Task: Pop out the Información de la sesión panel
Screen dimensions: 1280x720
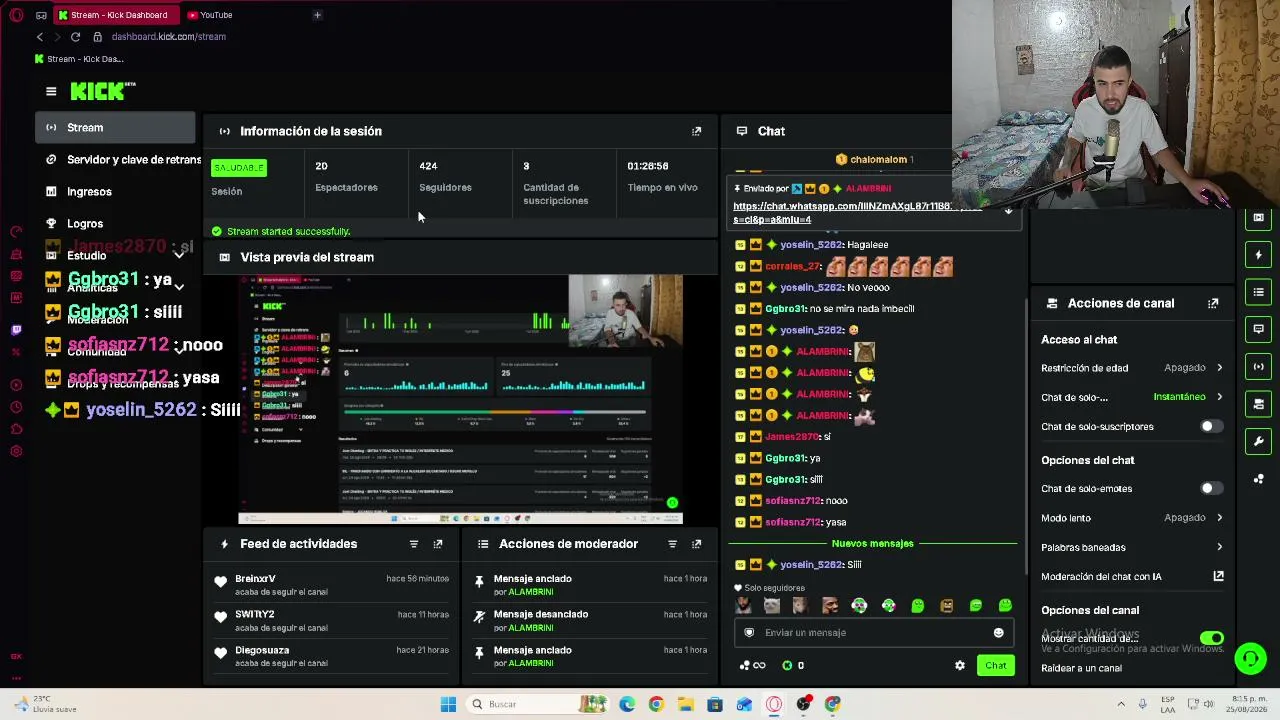Action: click(697, 131)
